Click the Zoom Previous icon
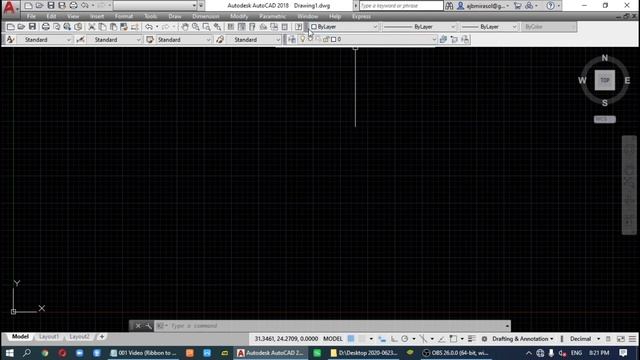Screen dimensions: 640x360 (218, 27)
